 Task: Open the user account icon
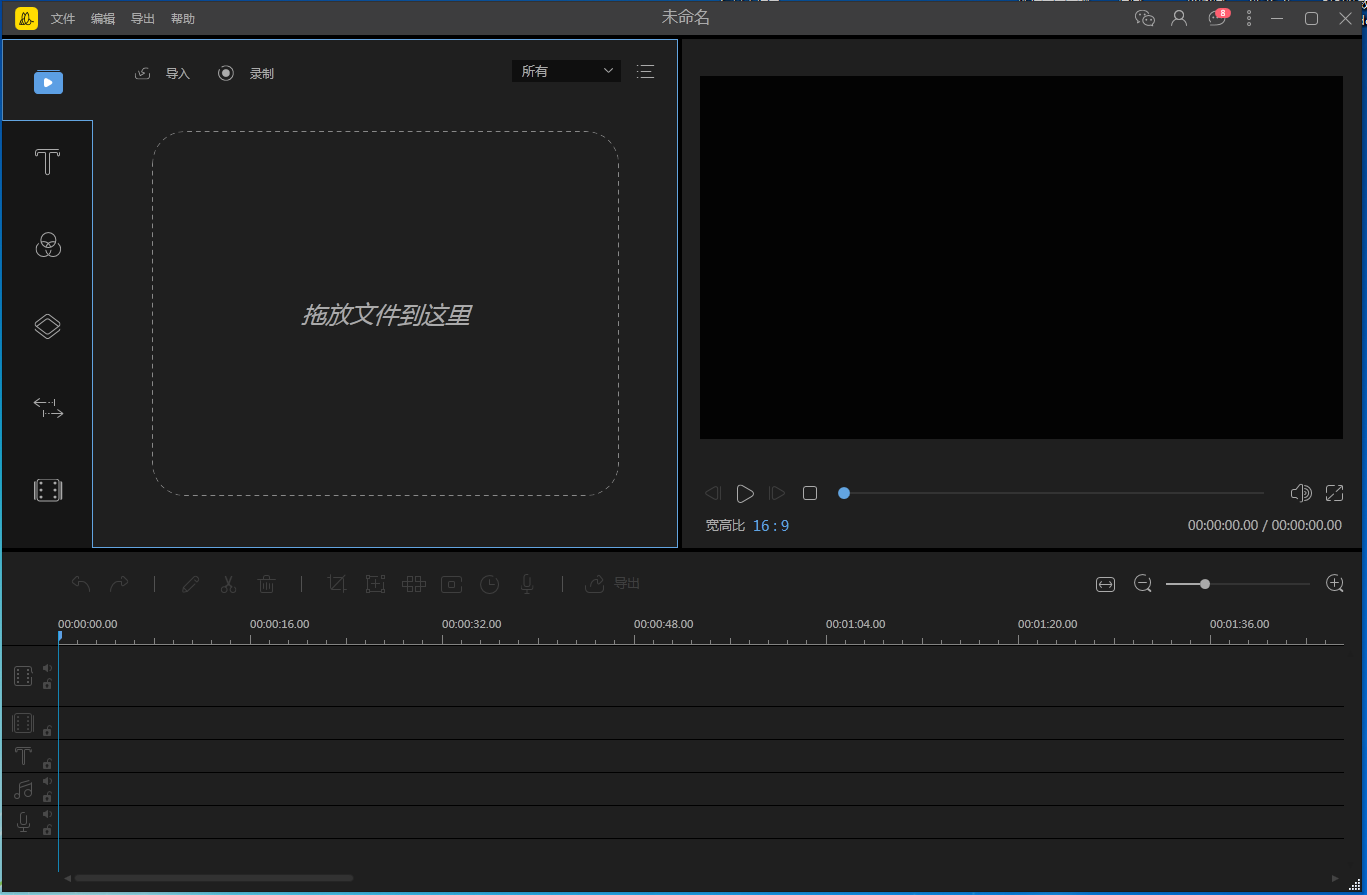[x=1179, y=18]
